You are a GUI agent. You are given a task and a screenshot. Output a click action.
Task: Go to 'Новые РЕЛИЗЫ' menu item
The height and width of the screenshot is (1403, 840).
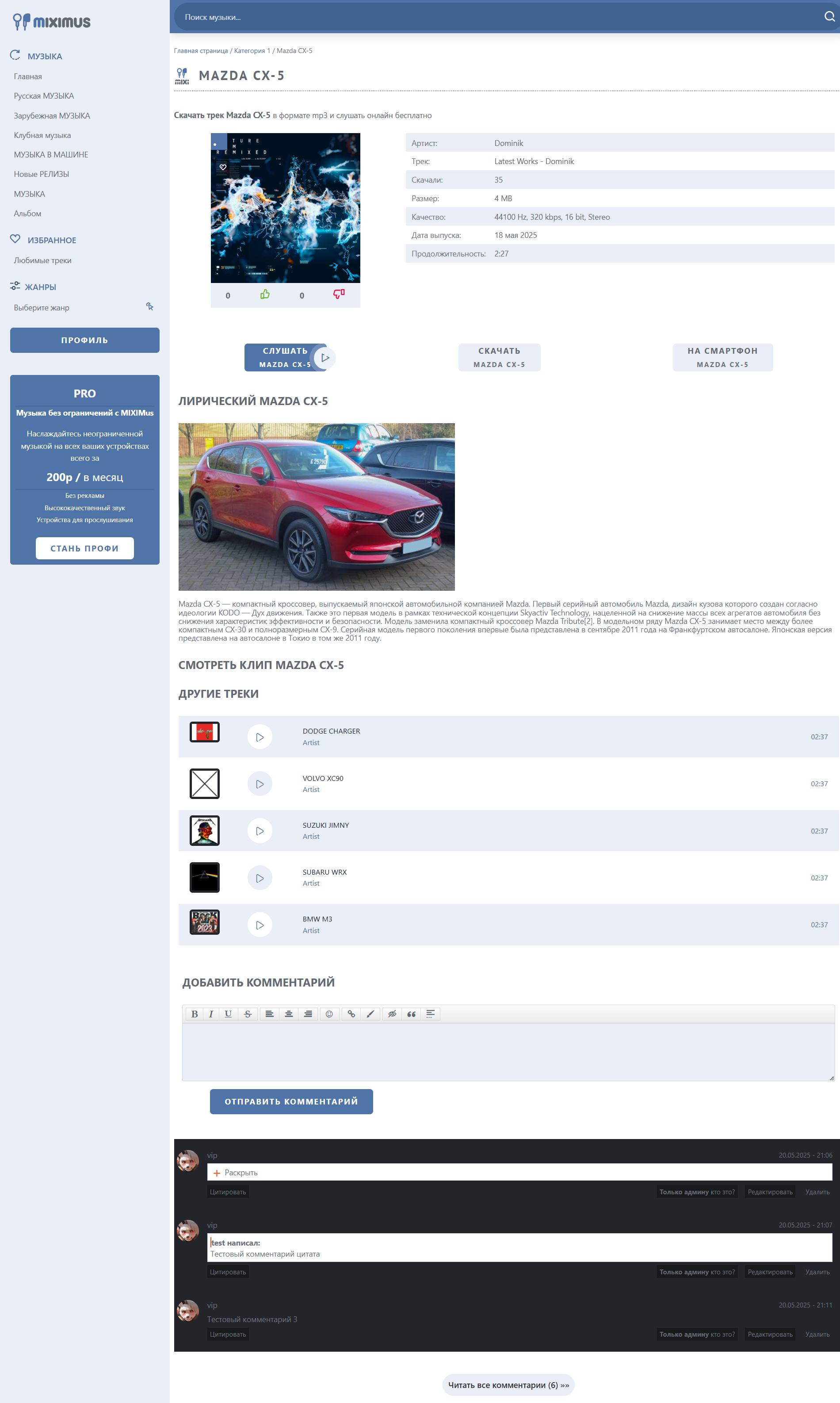tap(41, 174)
